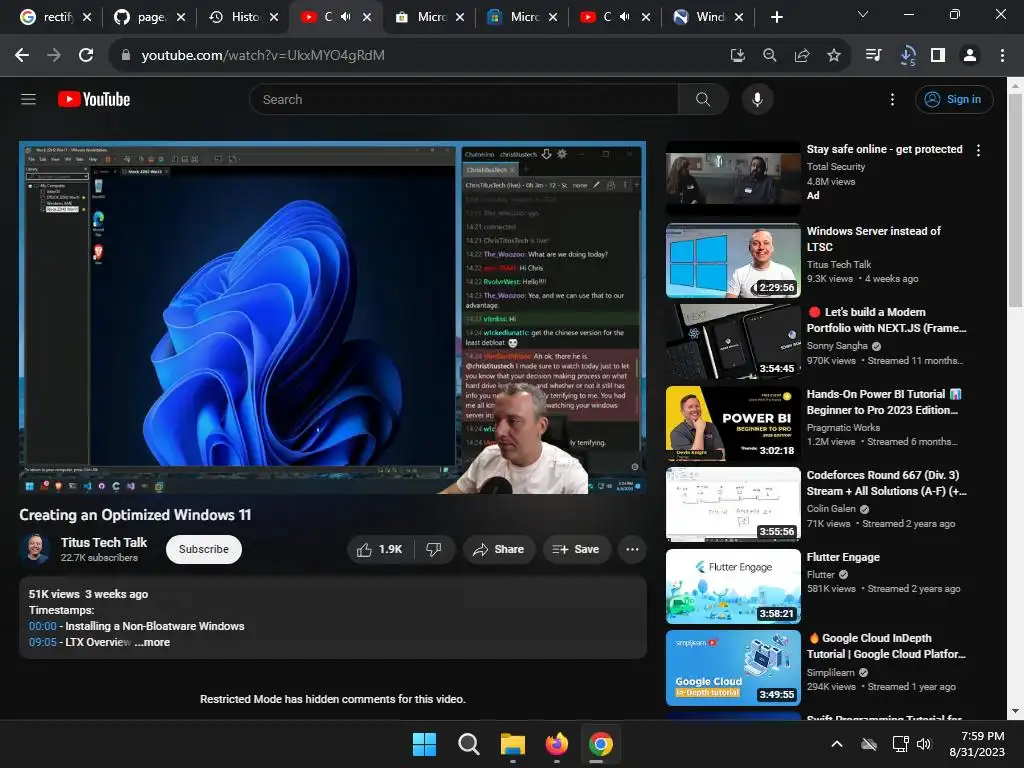This screenshot has width=1024, height=768.
Task: Click the share this page icon in the address bar
Action: [802, 56]
